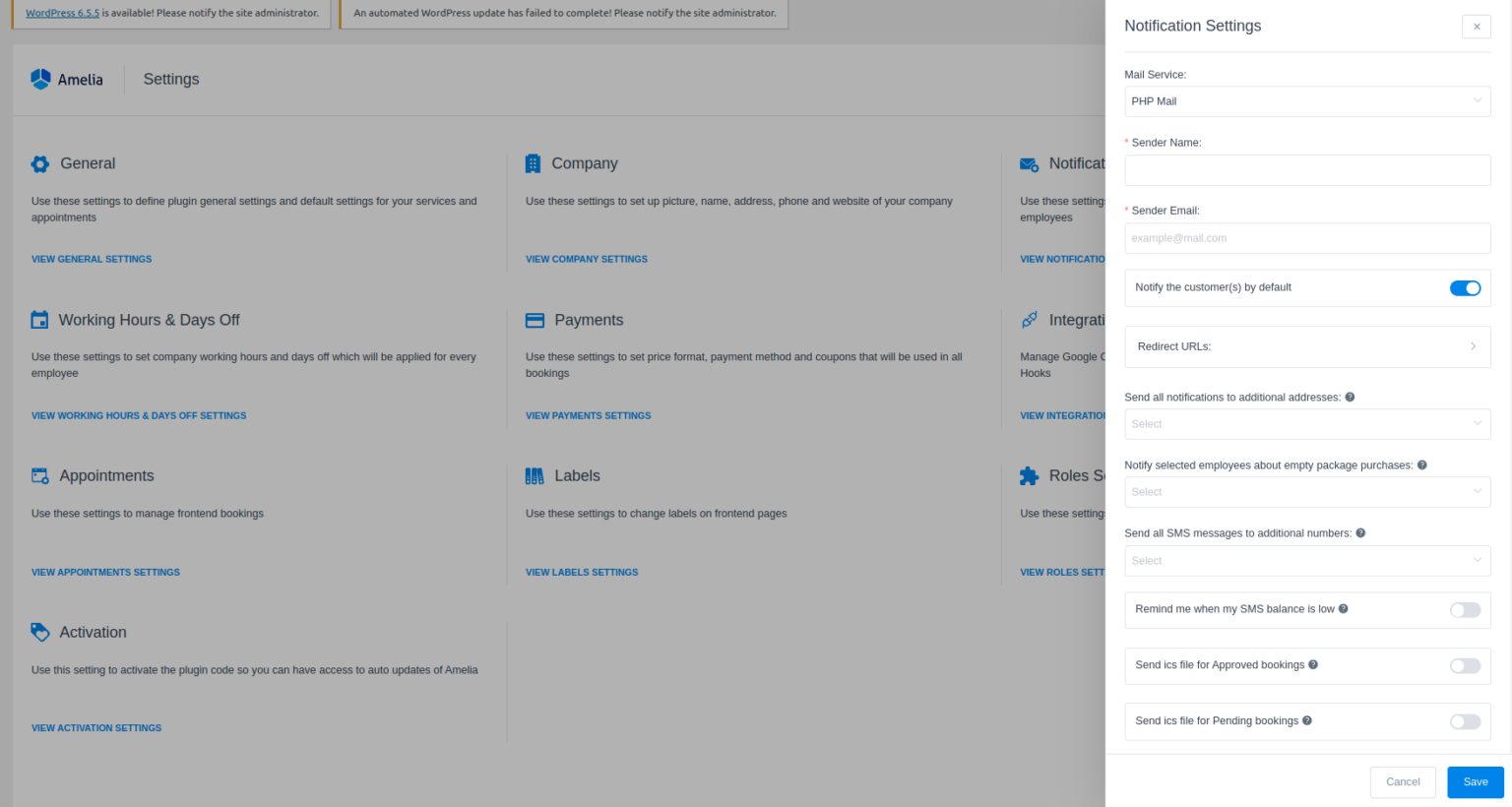Click inside the Sender Name field
Viewport: 1512px width, 807px height.
(x=1307, y=169)
